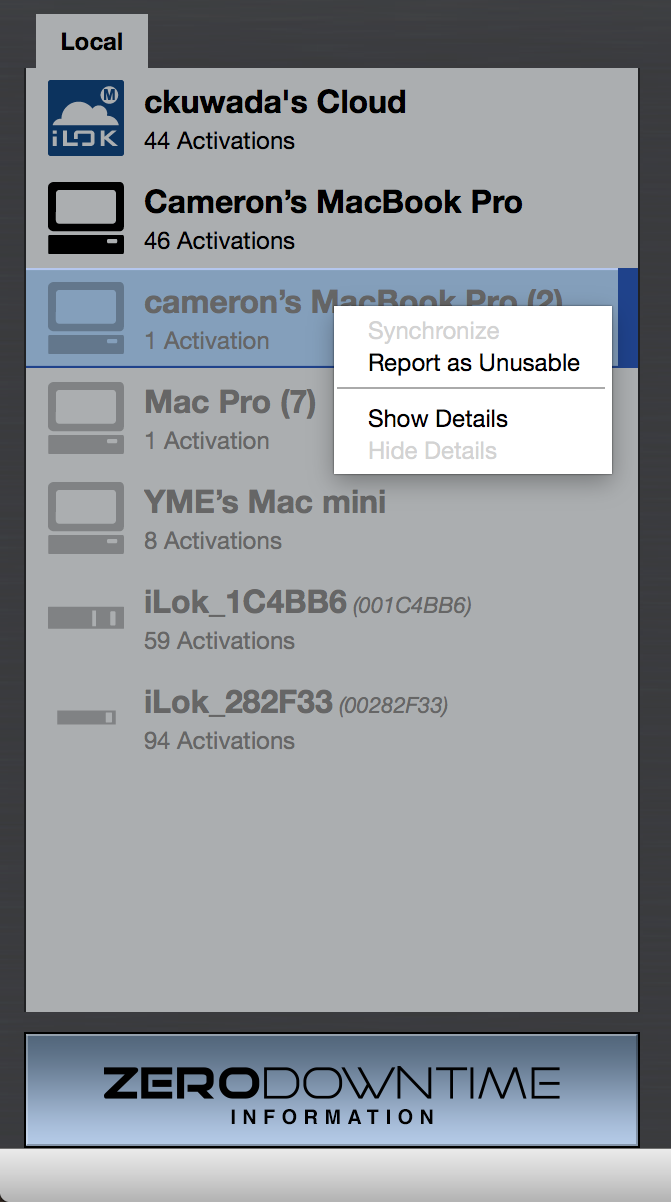Click the Mac Pro (7) computer icon
Image resolution: width=671 pixels, height=1202 pixels.
tap(86, 418)
